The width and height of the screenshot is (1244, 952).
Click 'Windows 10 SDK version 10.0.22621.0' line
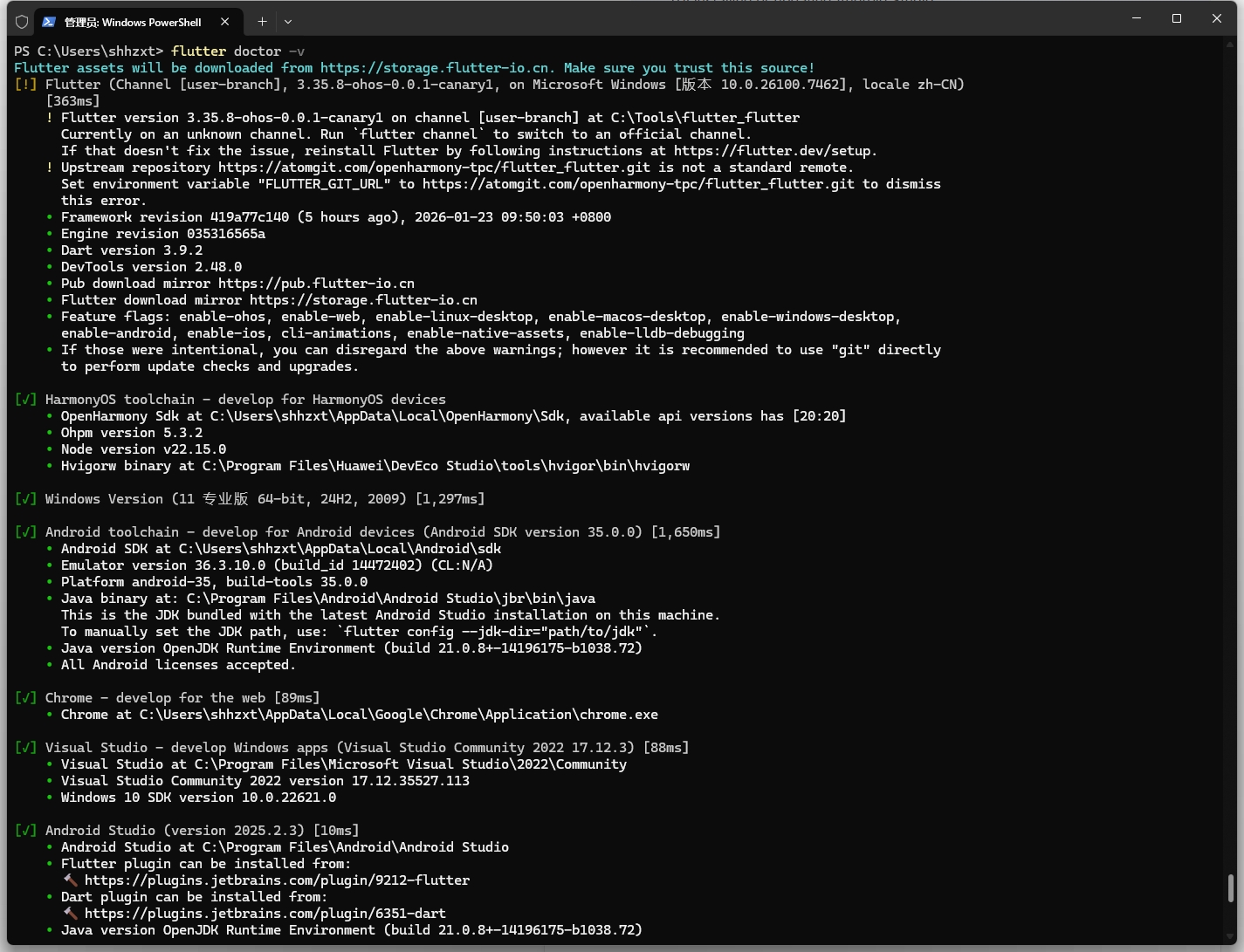[199, 798]
